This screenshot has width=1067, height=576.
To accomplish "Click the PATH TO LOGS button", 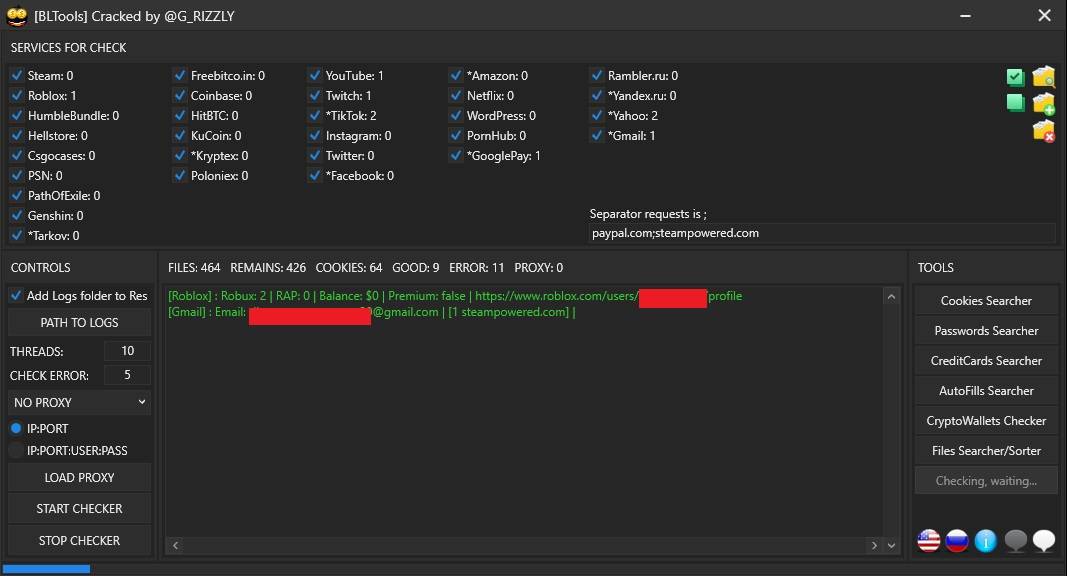I will (80, 323).
